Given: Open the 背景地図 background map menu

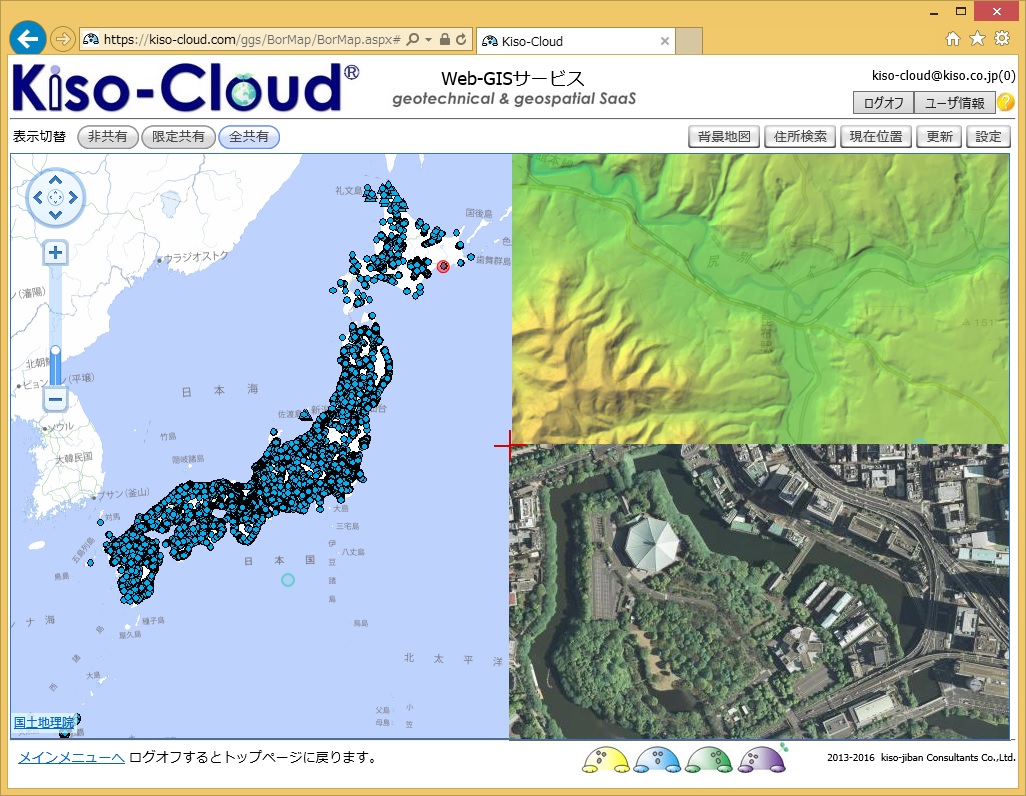Looking at the screenshot, I should click(724, 137).
